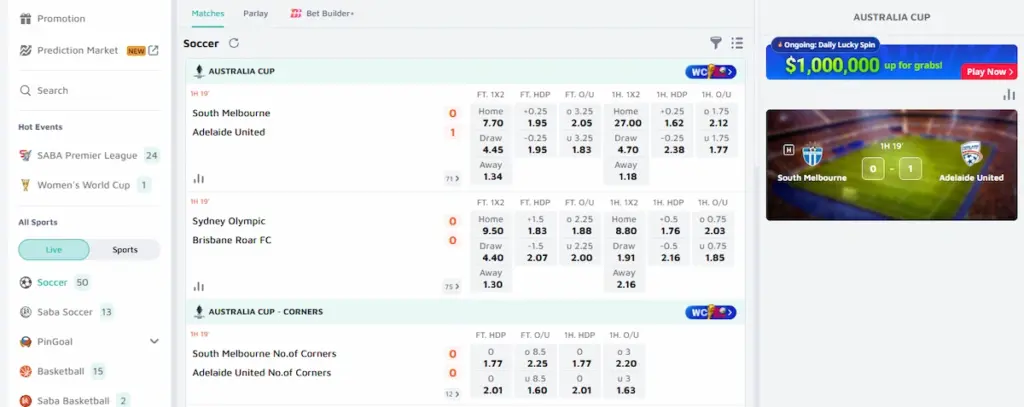Click Australia Cup - Corners trophy icon
1024x407 pixels.
199,312
